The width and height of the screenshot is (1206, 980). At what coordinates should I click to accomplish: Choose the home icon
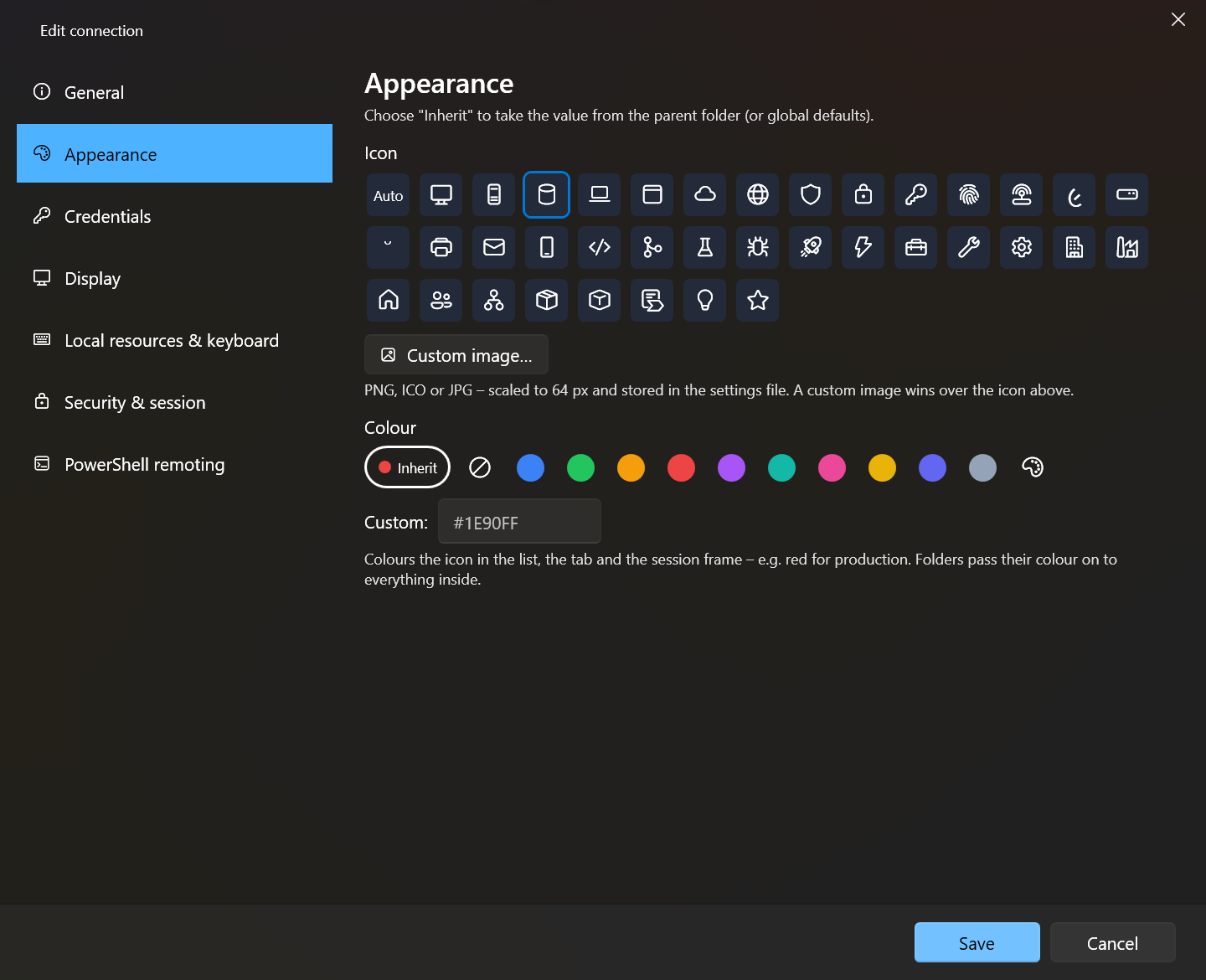pos(389,301)
